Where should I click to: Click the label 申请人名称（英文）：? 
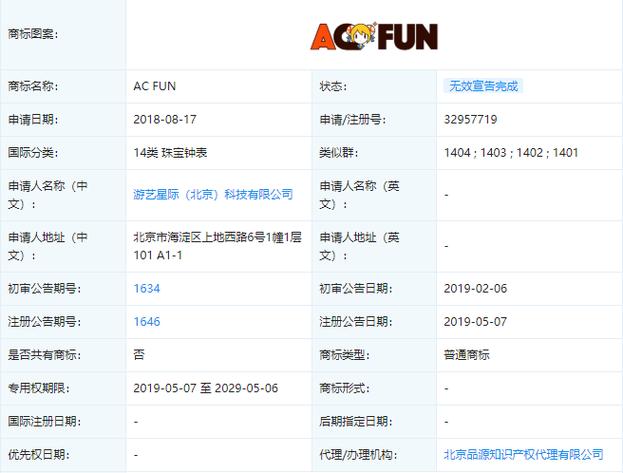360,195
